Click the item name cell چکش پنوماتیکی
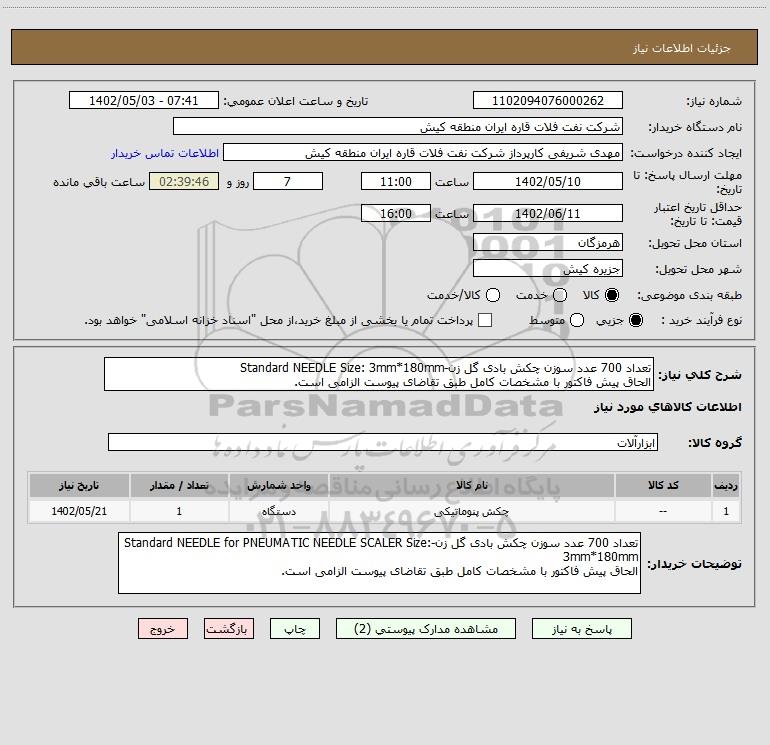The height and width of the screenshot is (745, 770). [x=471, y=511]
